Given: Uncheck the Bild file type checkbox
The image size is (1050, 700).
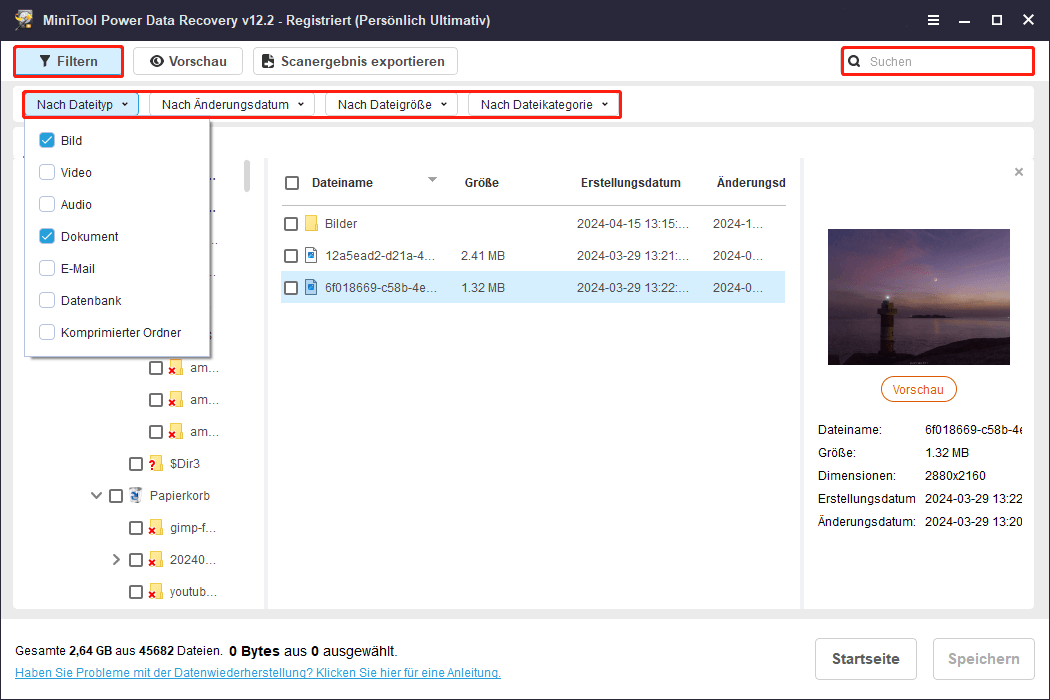Looking at the screenshot, I should point(46,141).
